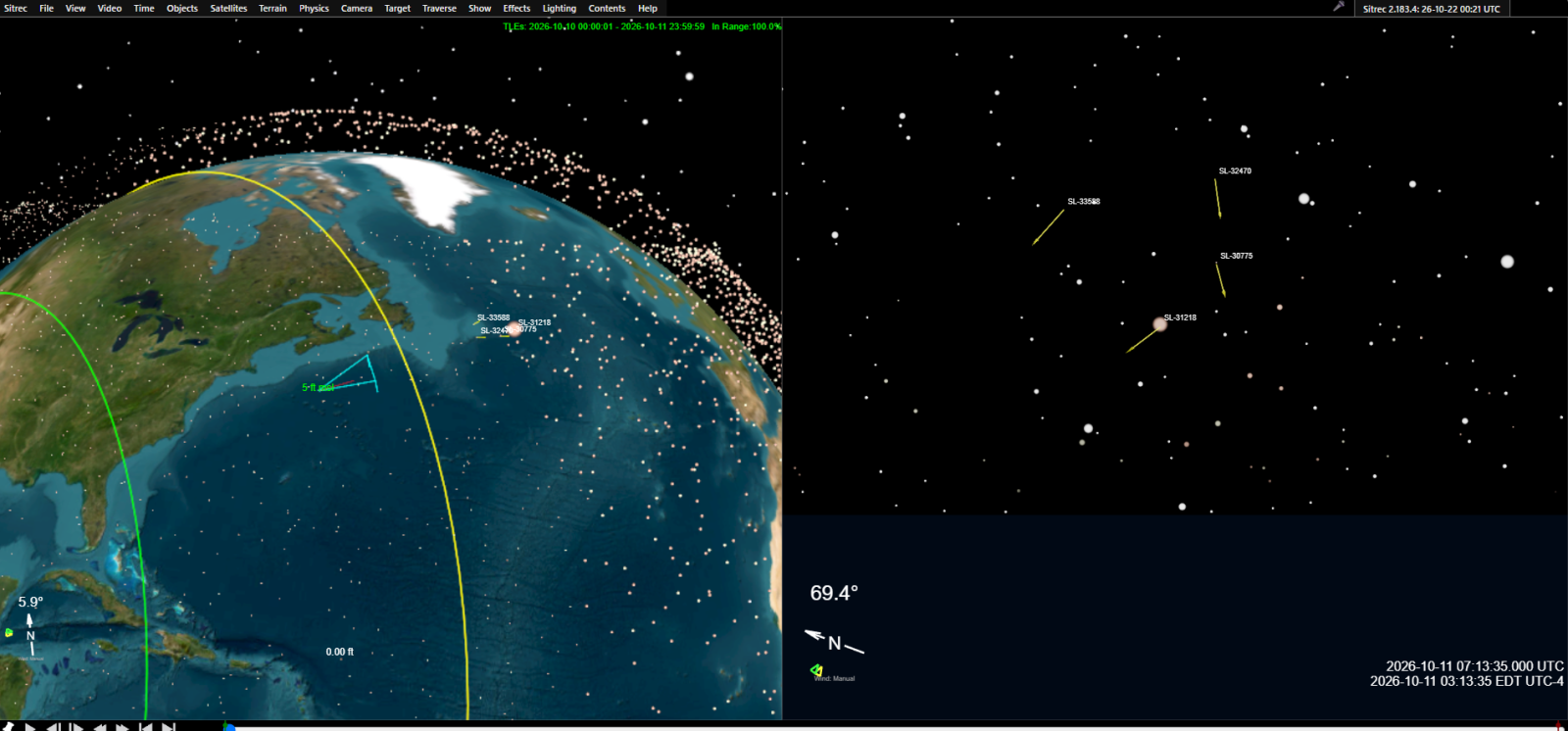Open the Physics menu
The image size is (1568, 731).
click(314, 8)
